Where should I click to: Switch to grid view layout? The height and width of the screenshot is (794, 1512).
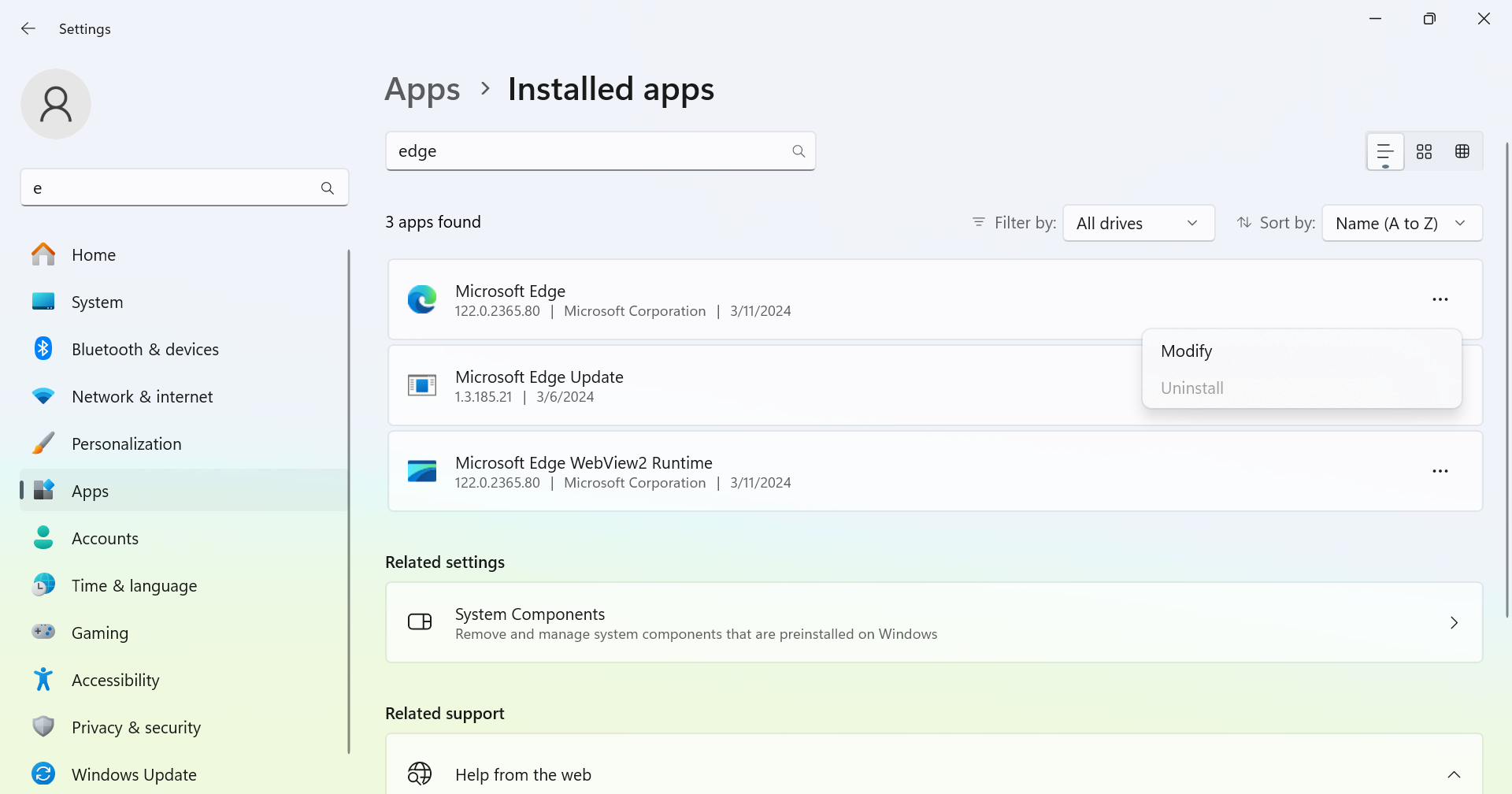(1424, 151)
